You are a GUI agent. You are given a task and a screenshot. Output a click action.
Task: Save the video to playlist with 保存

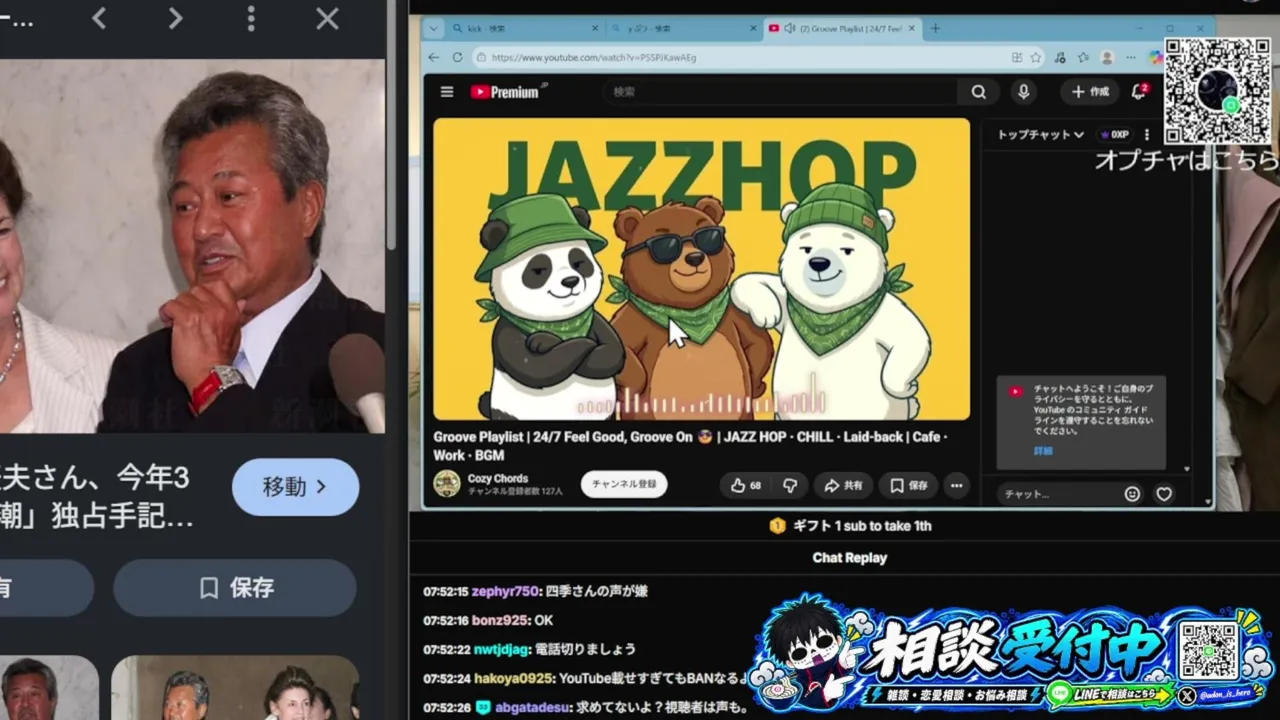pyautogui.click(x=908, y=485)
